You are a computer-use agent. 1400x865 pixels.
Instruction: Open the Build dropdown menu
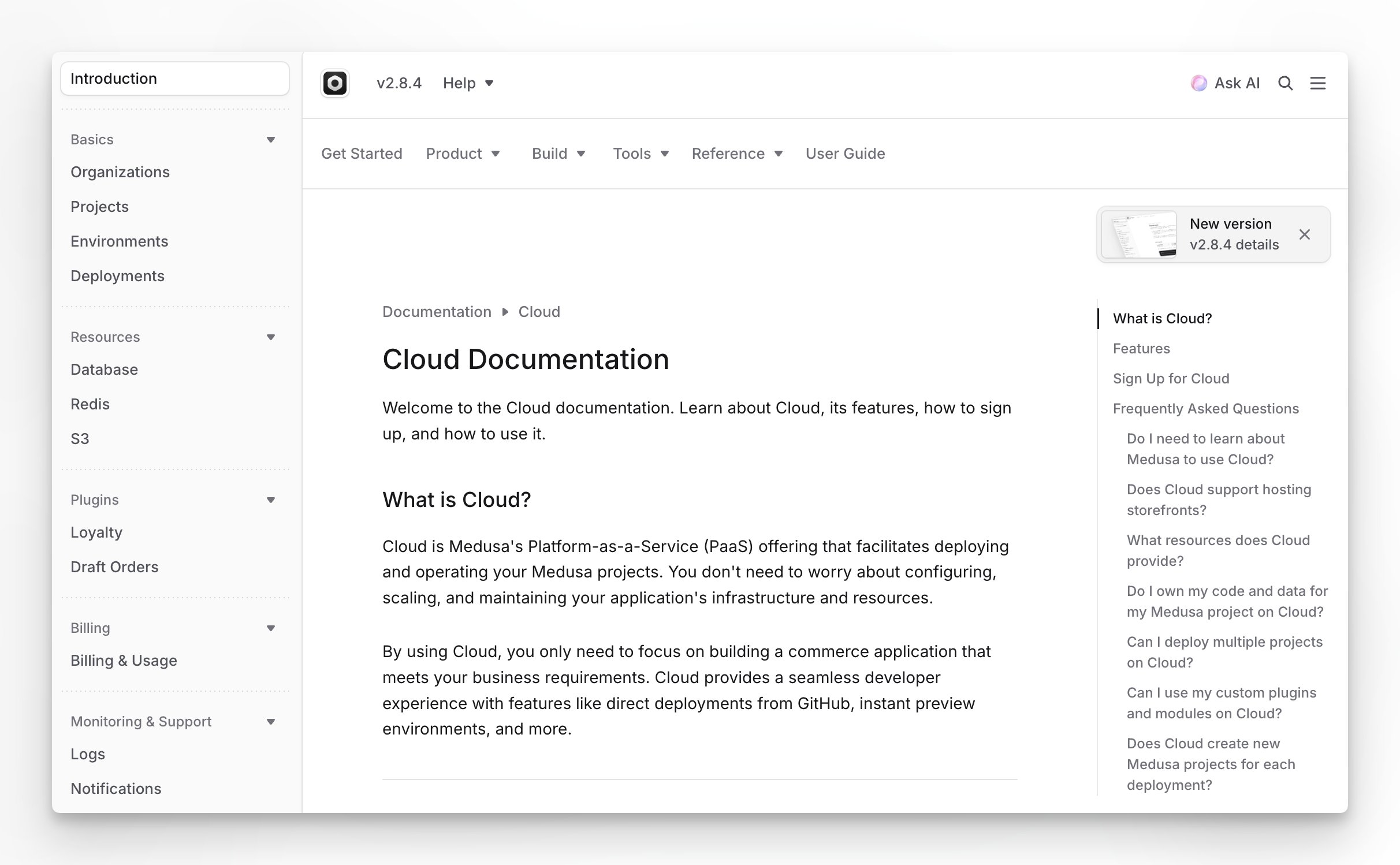558,154
